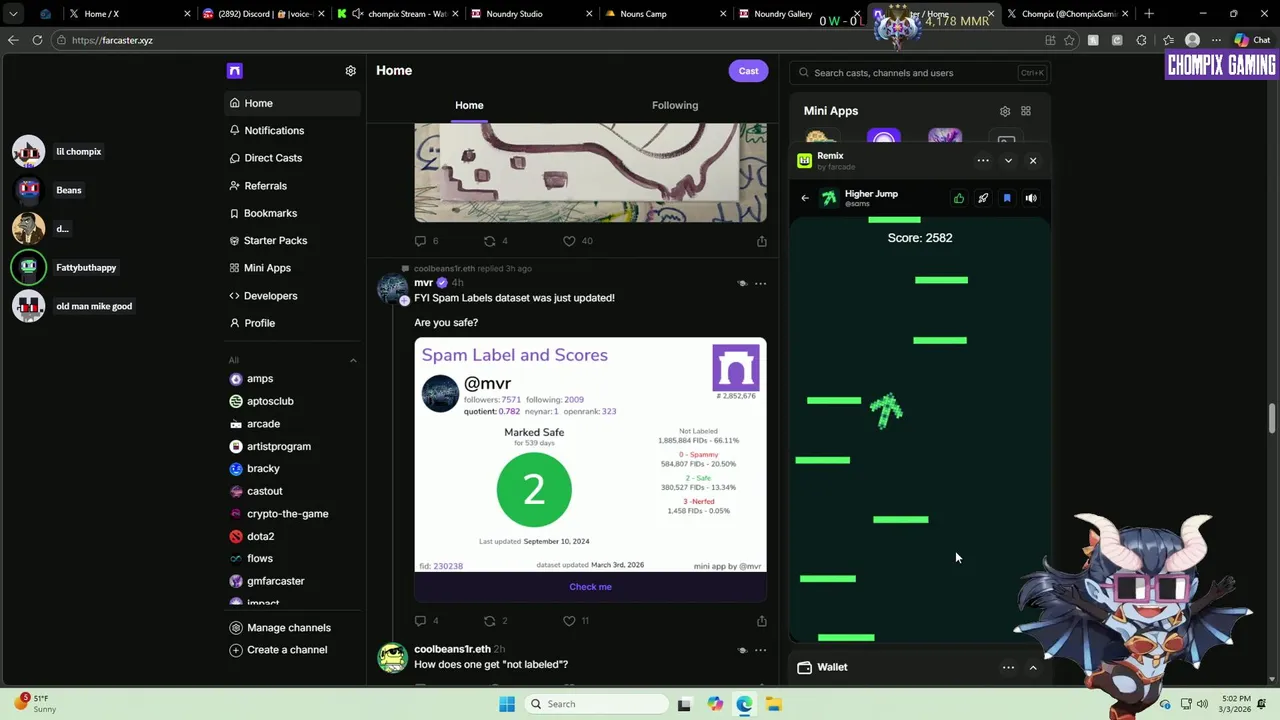
Task: Like the mvr cast with 11 likes
Action: [x=569, y=621]
